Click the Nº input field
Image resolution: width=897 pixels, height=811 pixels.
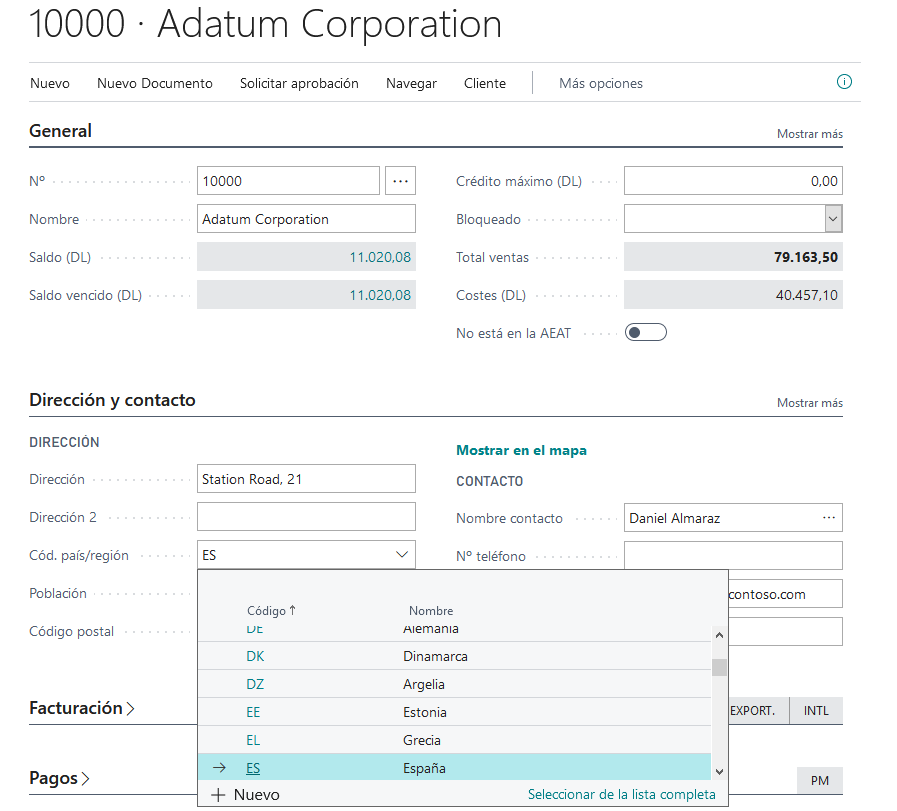point(288,181)
